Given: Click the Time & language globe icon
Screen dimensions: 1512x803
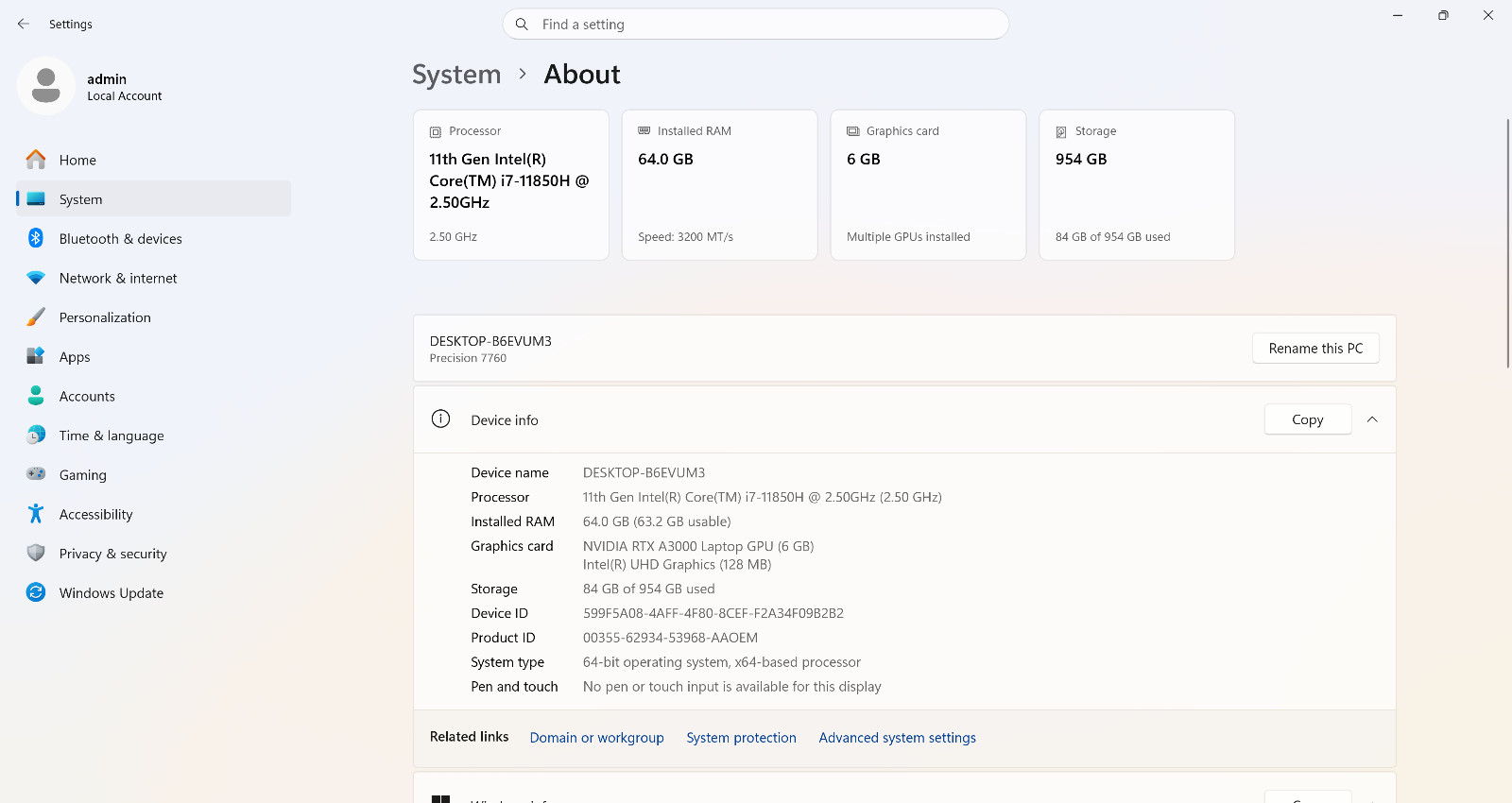Looking at the screenshot, I should click(x=36, y=435).
